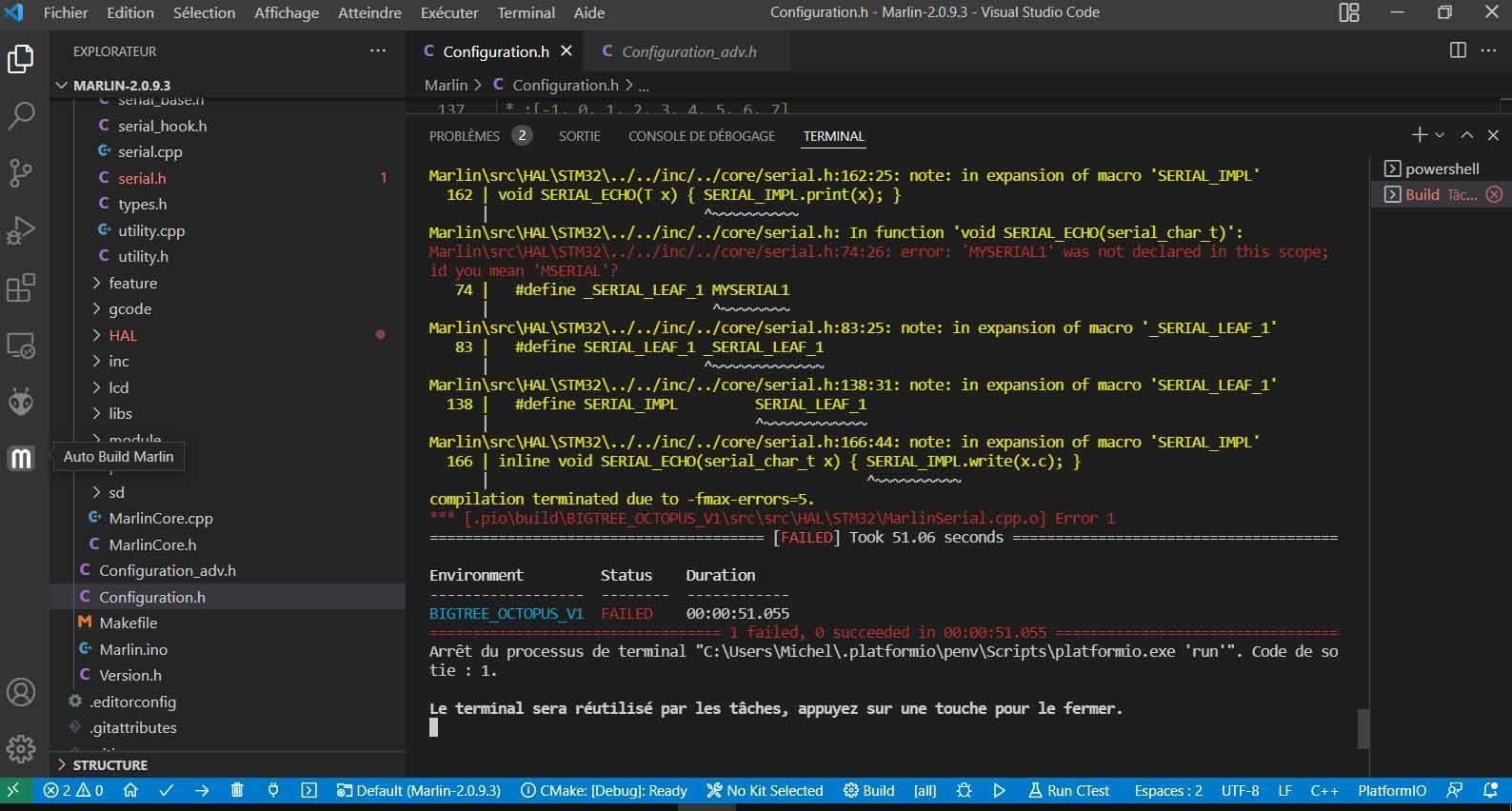The image size is (1512, 811).
Task: Open the Terminal menu
Action: tap(526, 13)
